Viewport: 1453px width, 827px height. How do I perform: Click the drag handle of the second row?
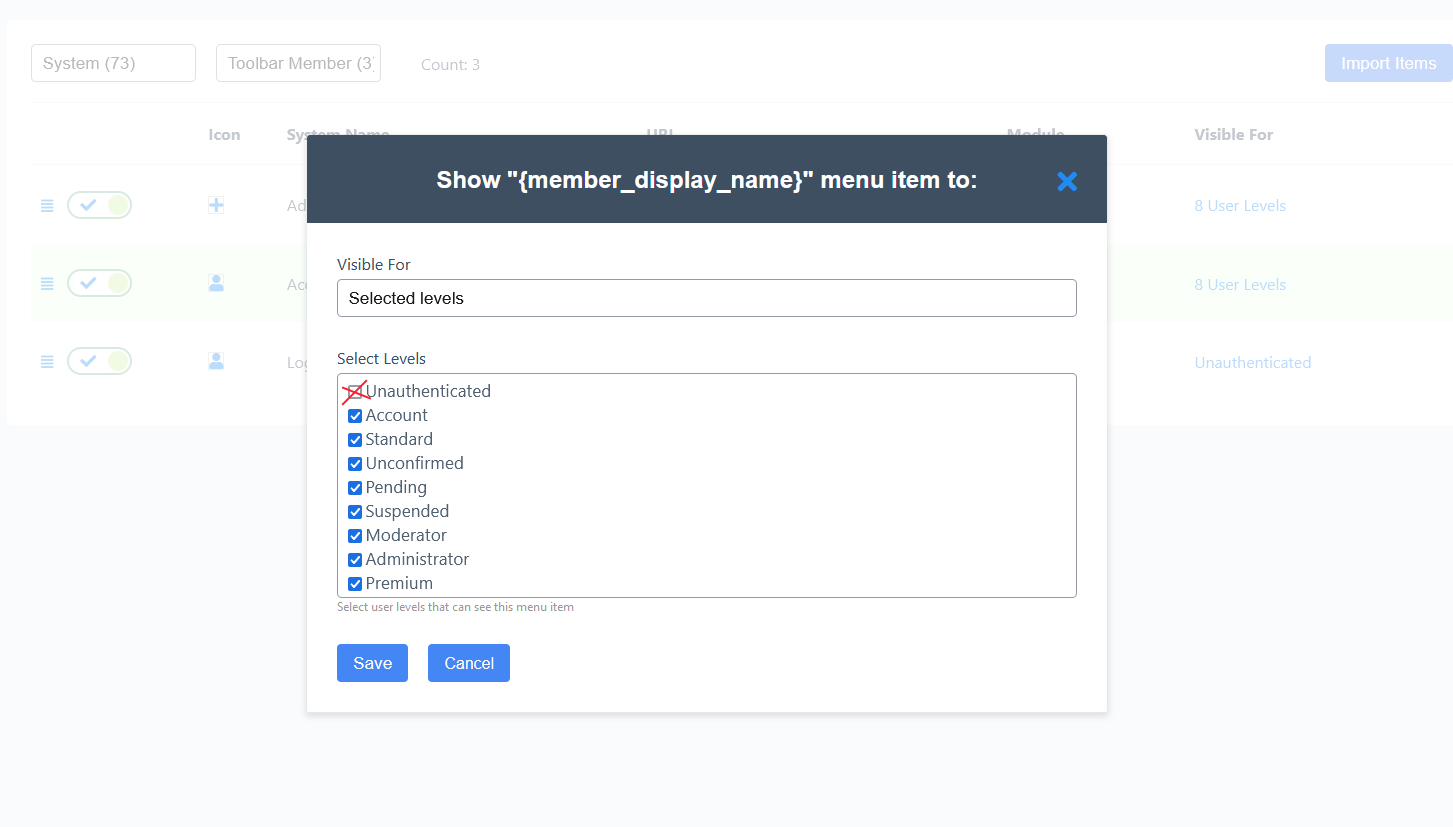pos(47,284)
